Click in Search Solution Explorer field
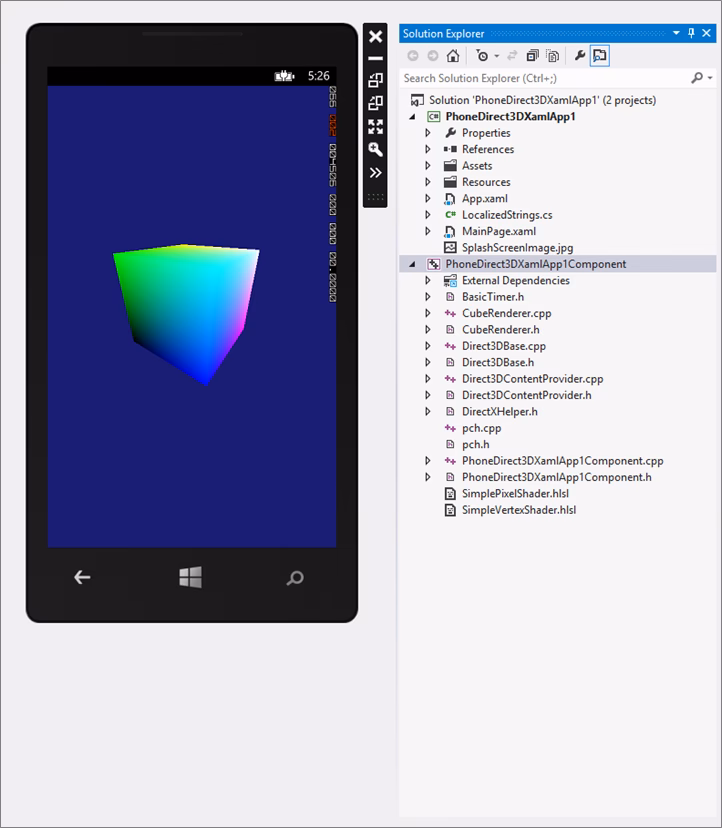 544,78
